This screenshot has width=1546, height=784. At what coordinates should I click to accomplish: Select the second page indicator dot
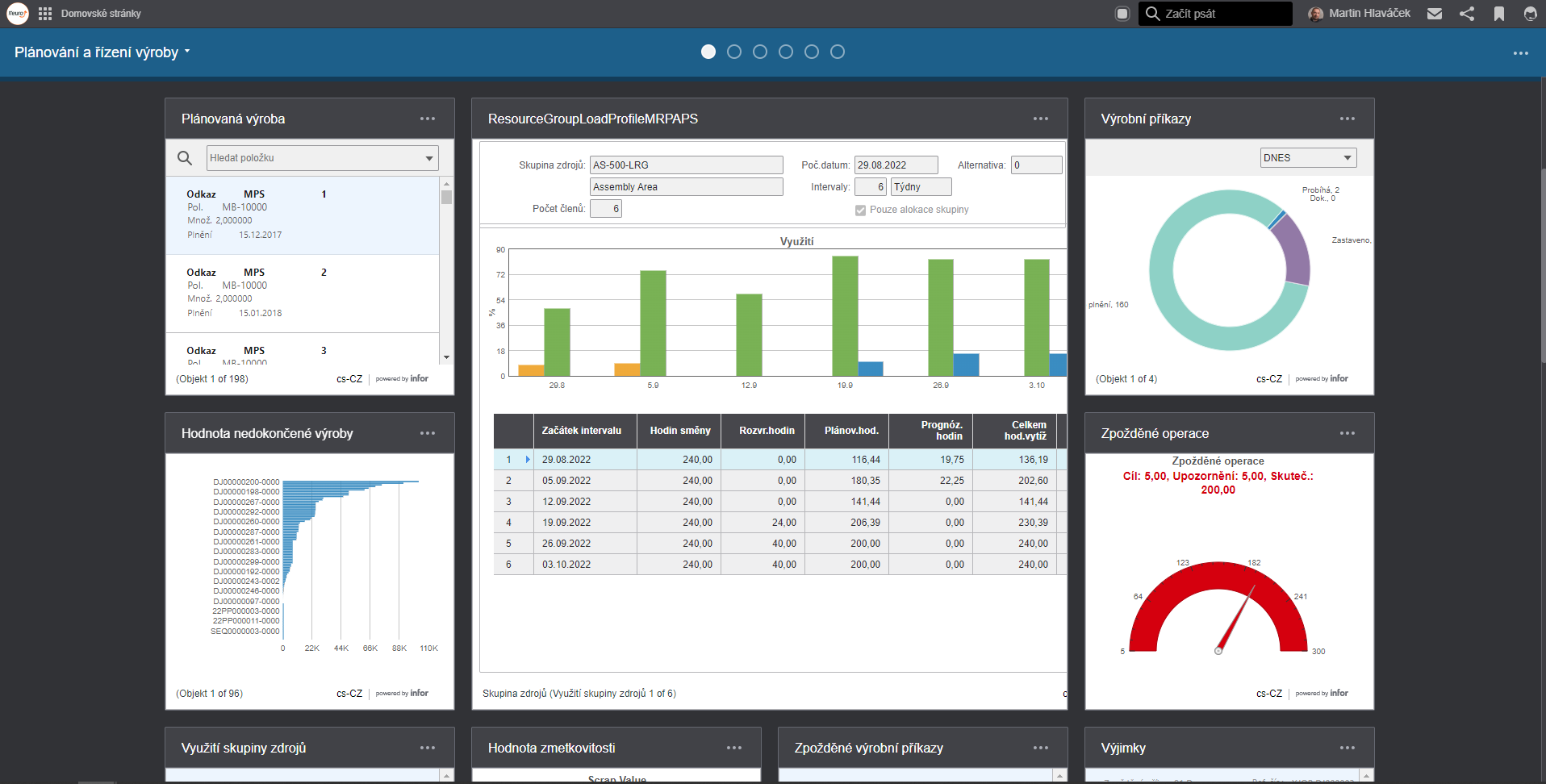[733, 52]
